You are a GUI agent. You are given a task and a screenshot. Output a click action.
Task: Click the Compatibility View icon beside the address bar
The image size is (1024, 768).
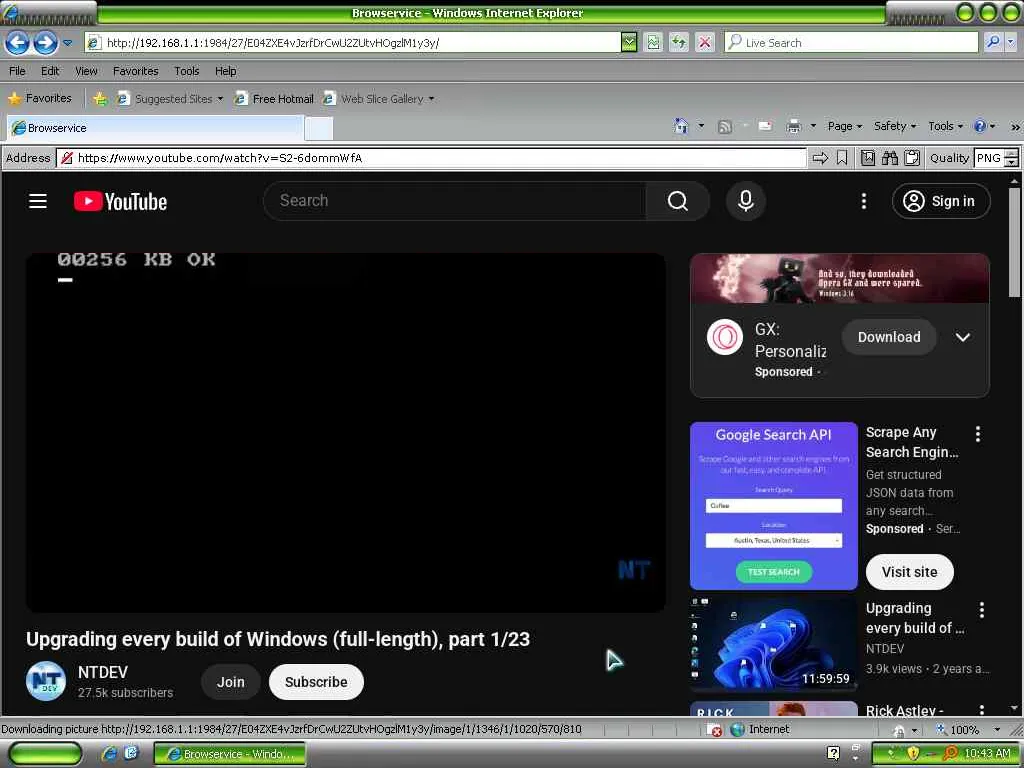tap(653, 42)
